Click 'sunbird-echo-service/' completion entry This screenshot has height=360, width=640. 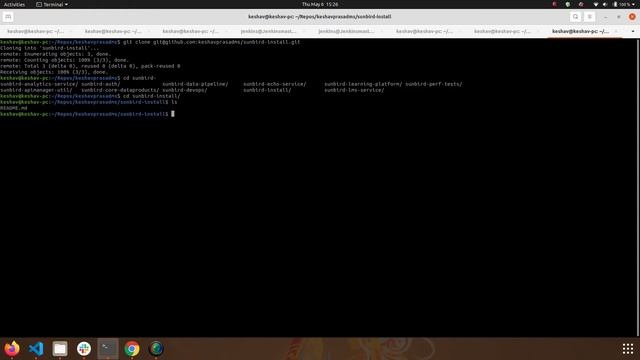pos(275,84)
